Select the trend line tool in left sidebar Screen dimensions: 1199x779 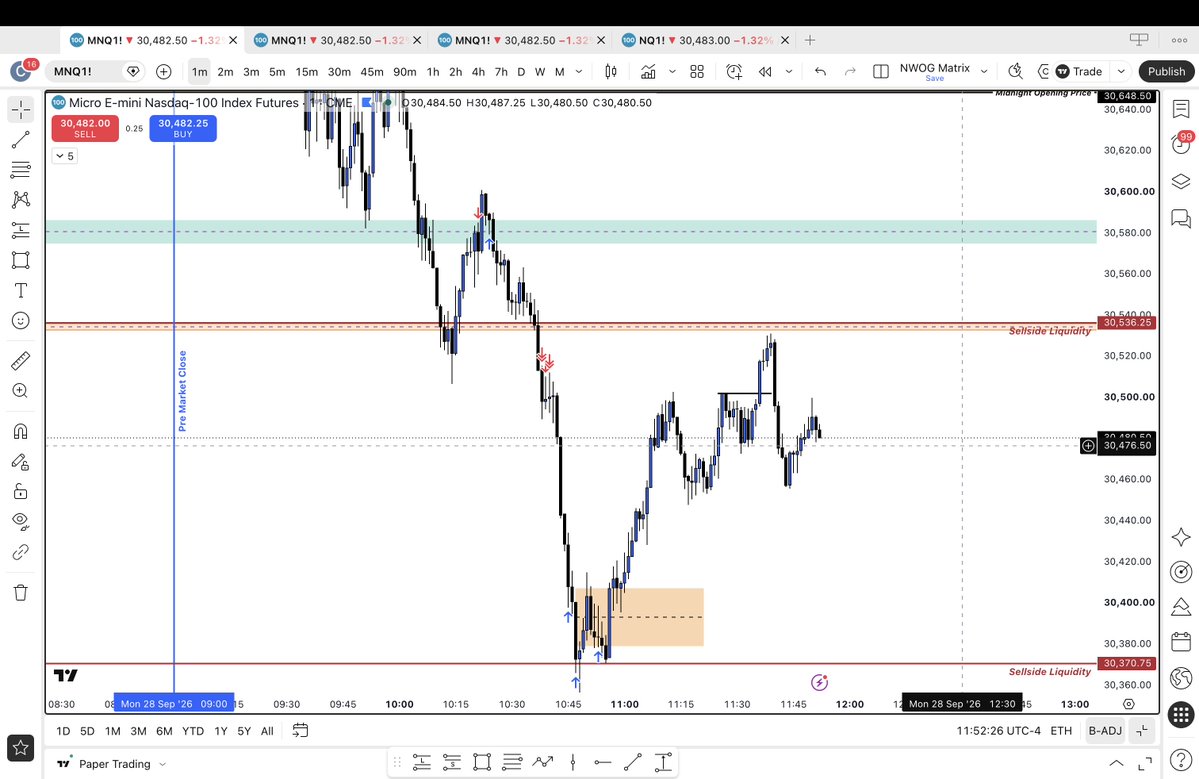(x=21, y=140)
